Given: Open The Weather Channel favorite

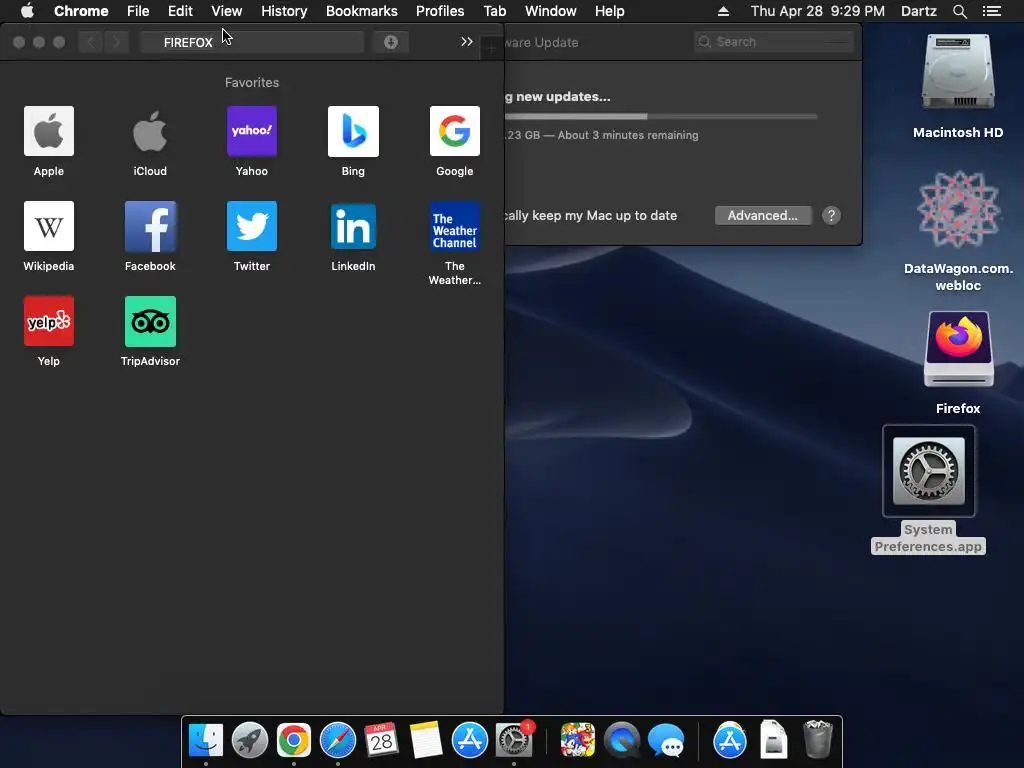Looking at the screenshot, I should 455,226.
